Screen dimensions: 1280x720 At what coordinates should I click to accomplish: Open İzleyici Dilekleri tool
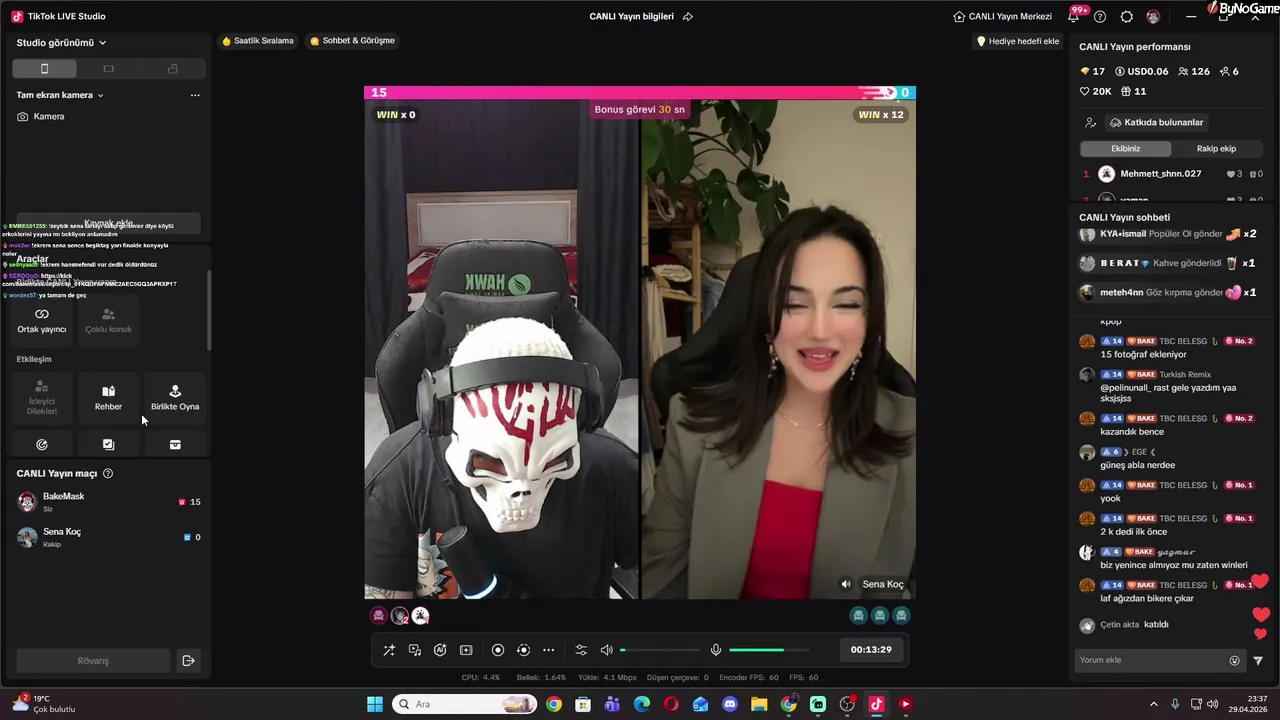point(42,397)
